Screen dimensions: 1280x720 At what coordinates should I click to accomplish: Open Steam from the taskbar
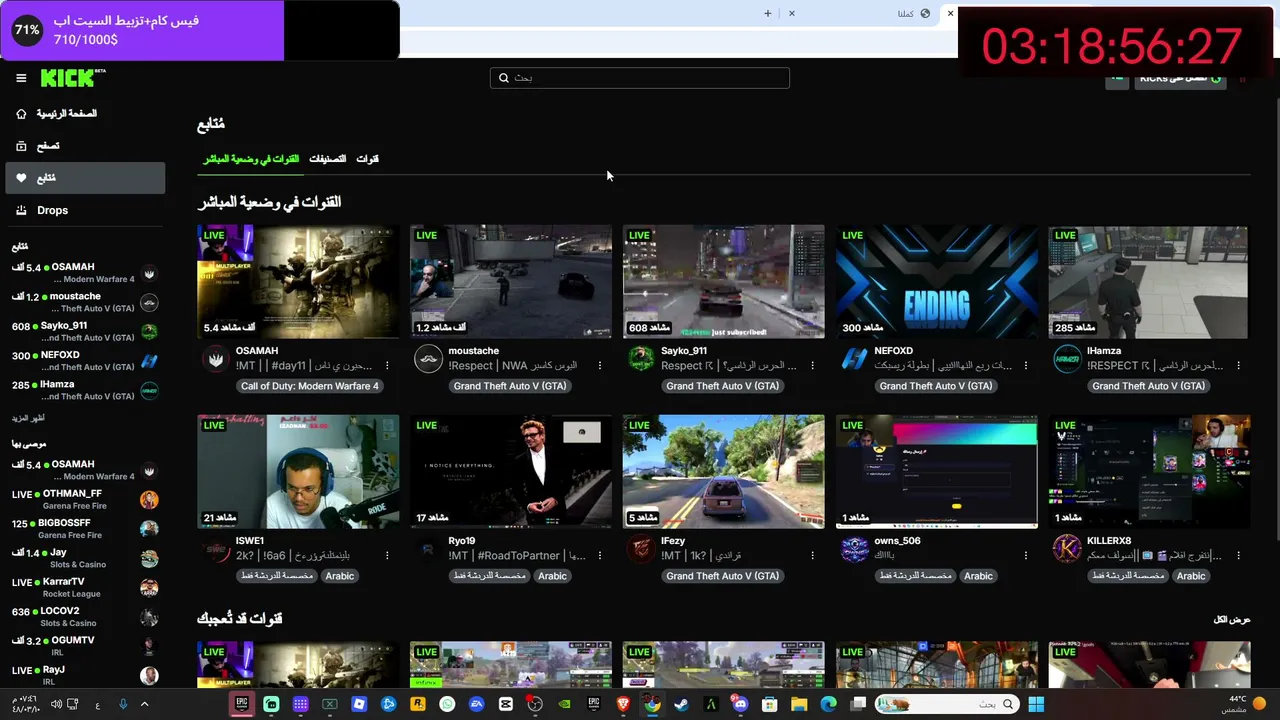point(681,704)
